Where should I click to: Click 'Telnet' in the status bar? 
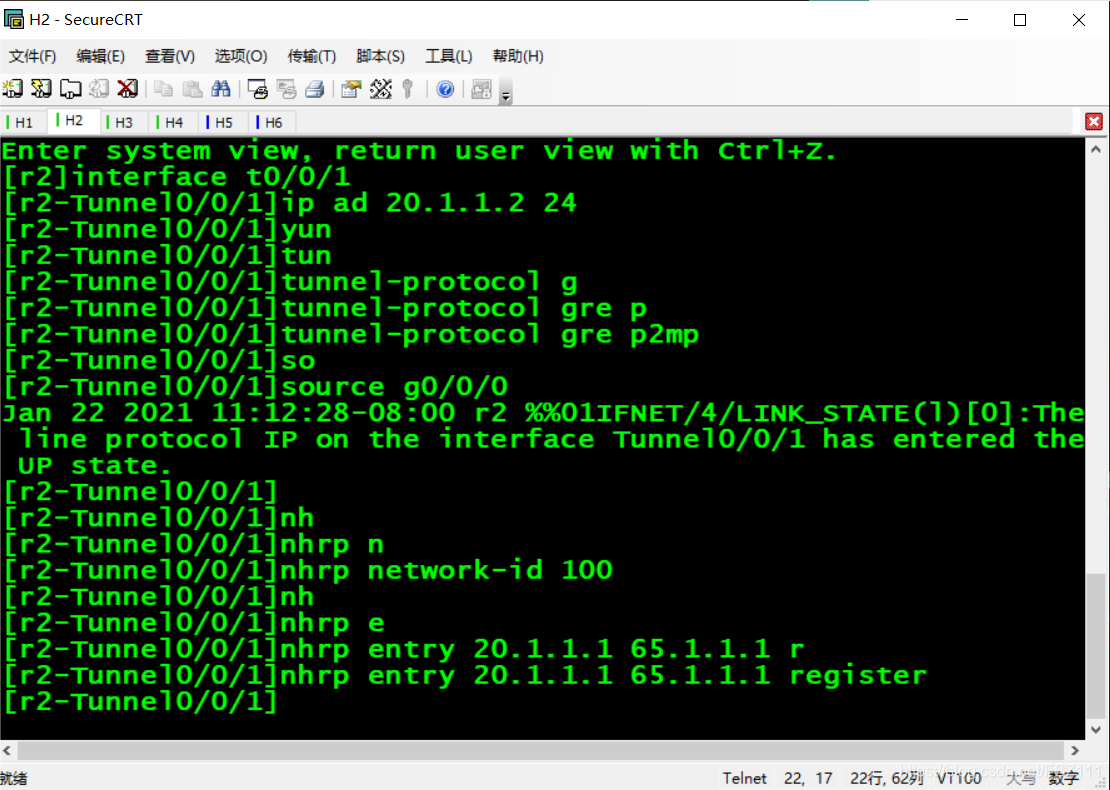745,778
